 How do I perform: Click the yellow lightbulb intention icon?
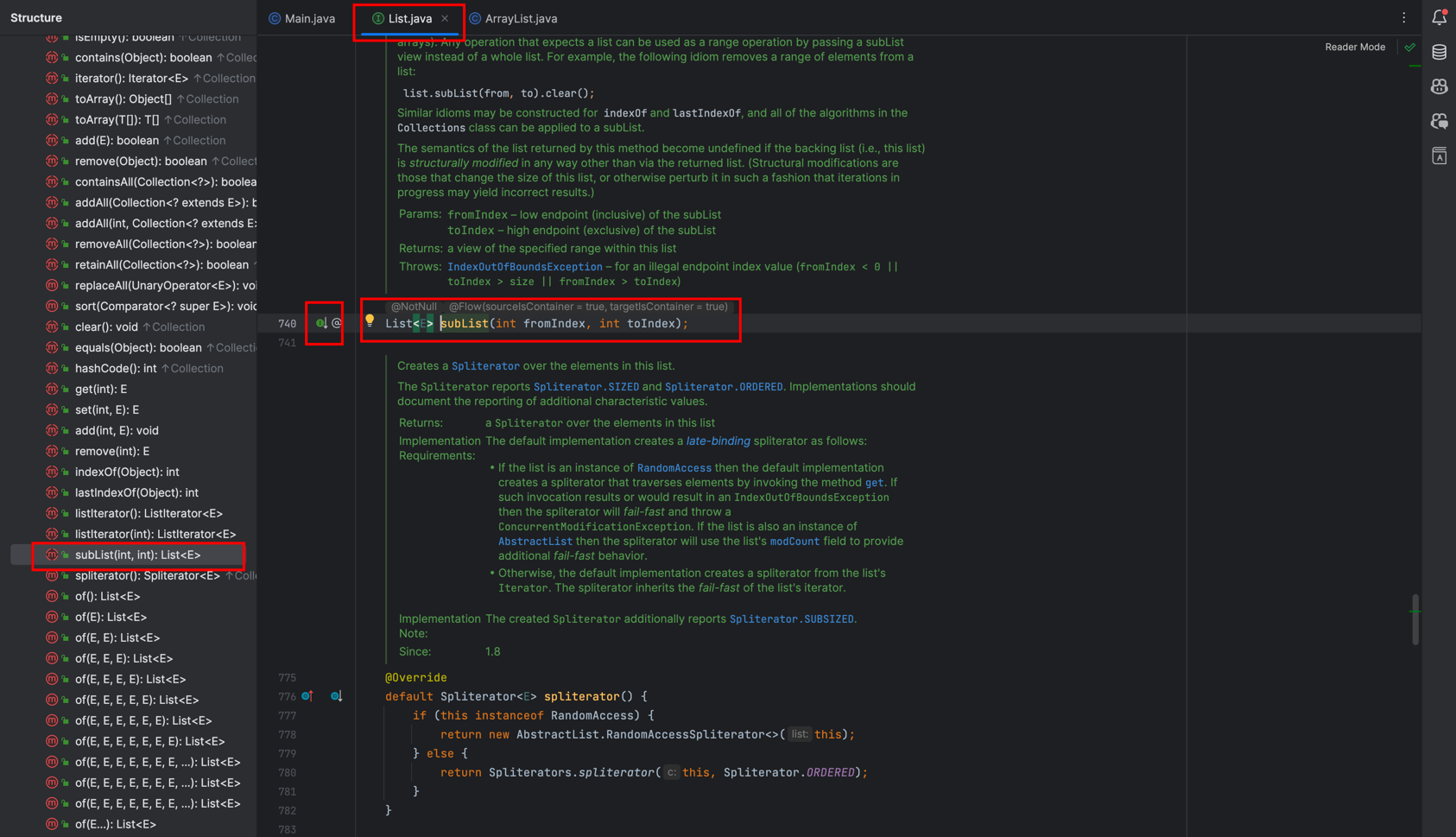point(370,321)
